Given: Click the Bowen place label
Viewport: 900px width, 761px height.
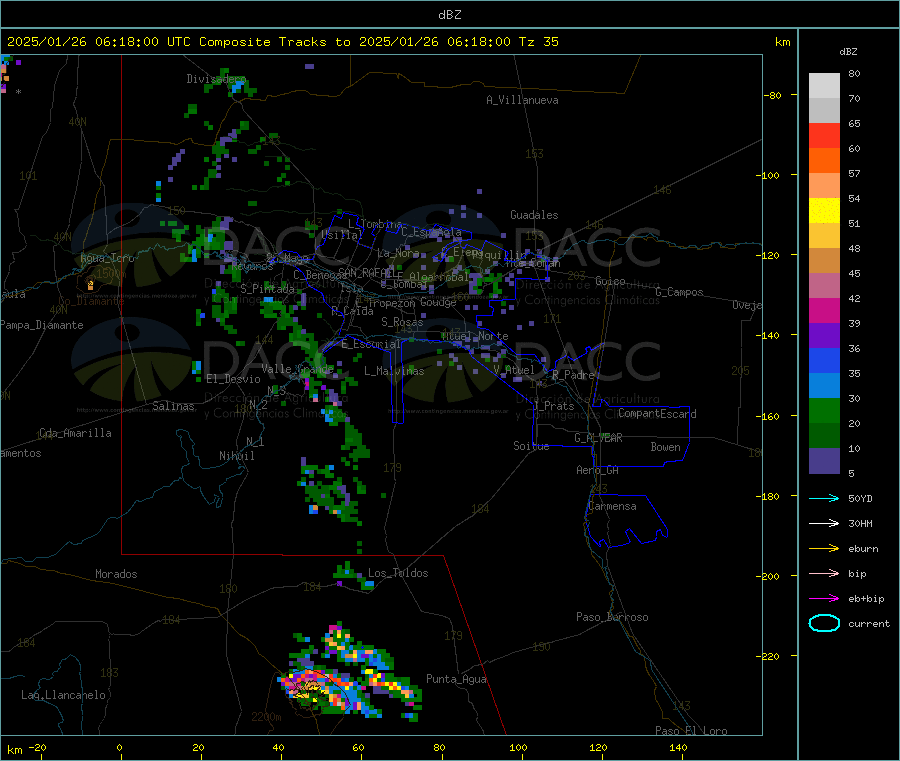Looking at the screenshot, I should [666, 447].
